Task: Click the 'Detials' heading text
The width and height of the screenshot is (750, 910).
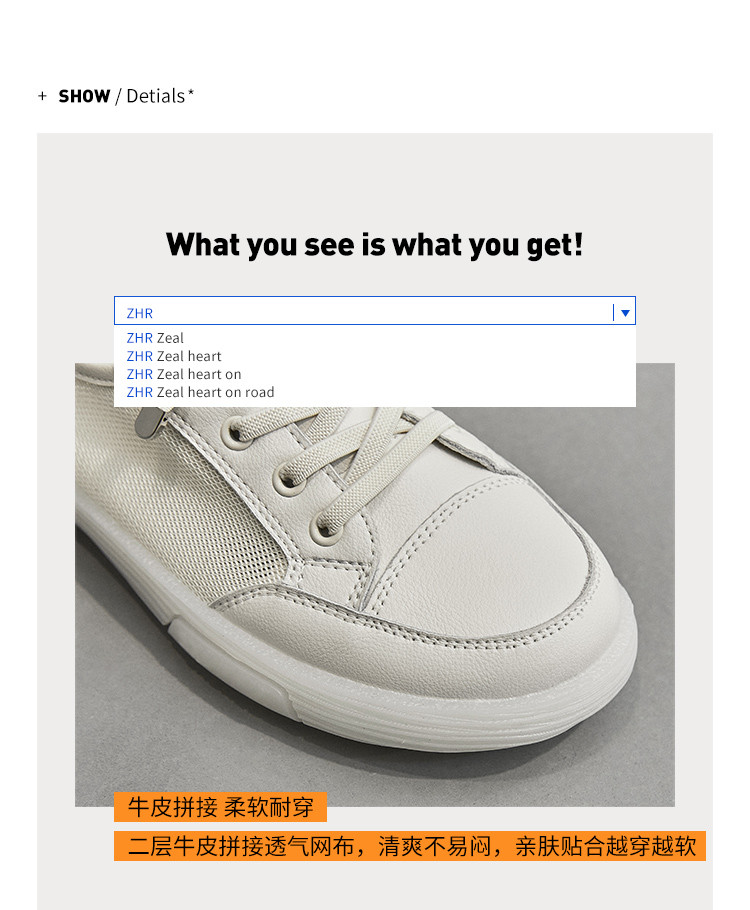Action: coord(156,96)
